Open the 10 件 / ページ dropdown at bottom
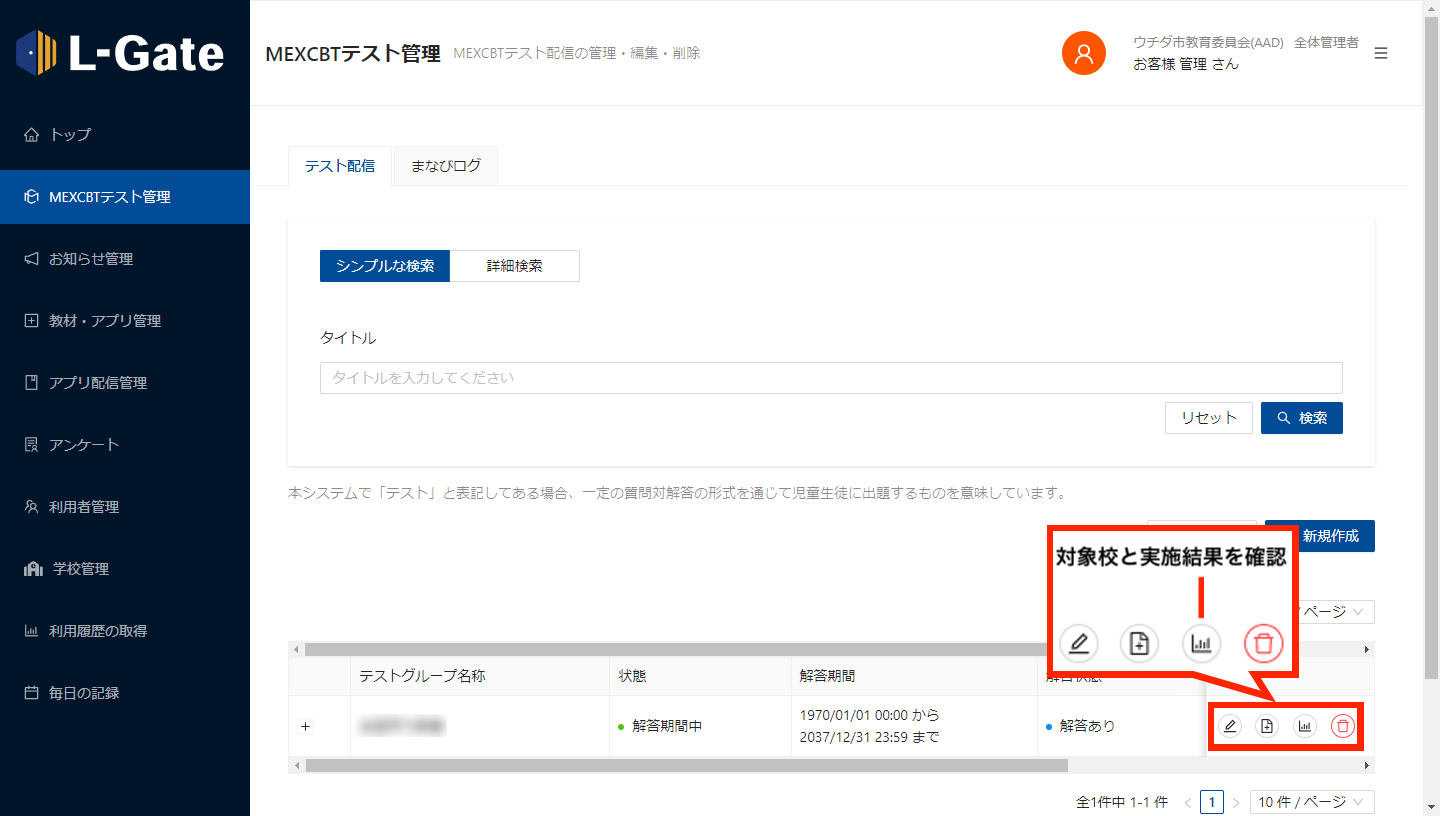Screen dimensions: 1440x816 (x=1312, y=802)
